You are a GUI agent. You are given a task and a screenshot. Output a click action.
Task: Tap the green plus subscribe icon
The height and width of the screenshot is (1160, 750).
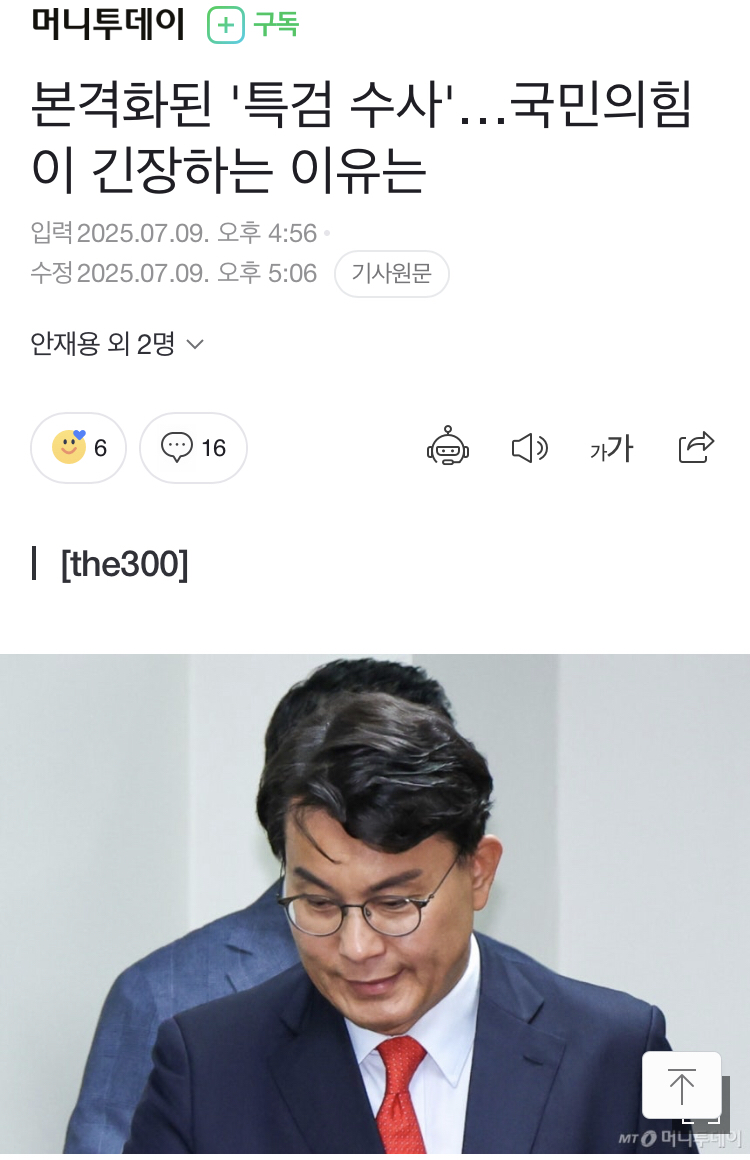pos(226,25)
